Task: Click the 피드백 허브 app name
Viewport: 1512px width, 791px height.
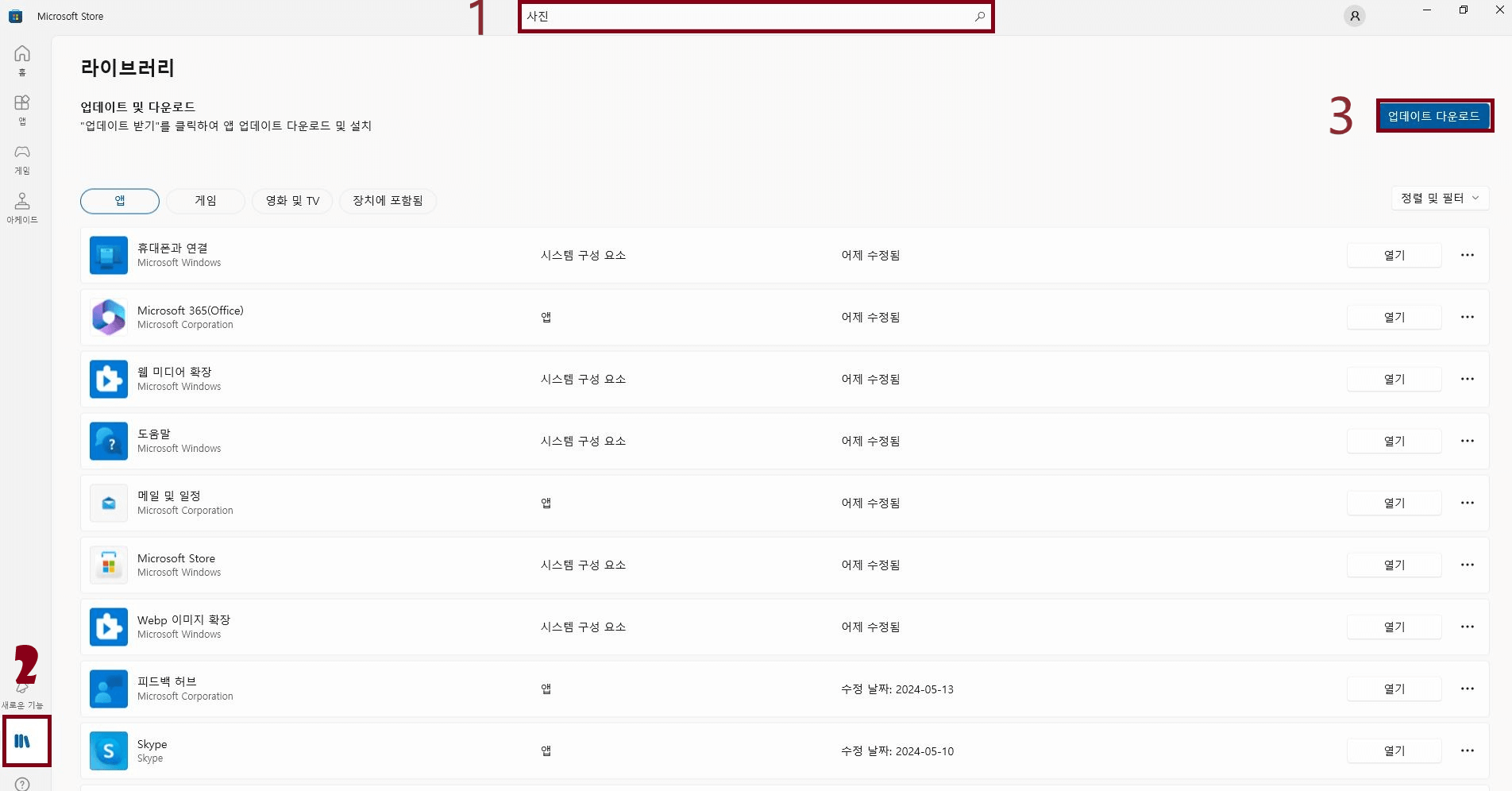Action: coord(167,681)
